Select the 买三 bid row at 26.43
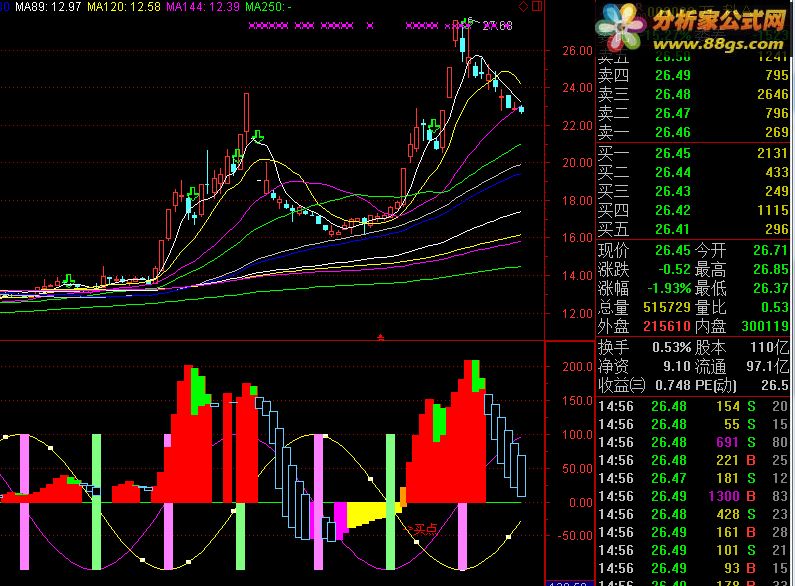 pyautogui.click(x=693, y=192)
